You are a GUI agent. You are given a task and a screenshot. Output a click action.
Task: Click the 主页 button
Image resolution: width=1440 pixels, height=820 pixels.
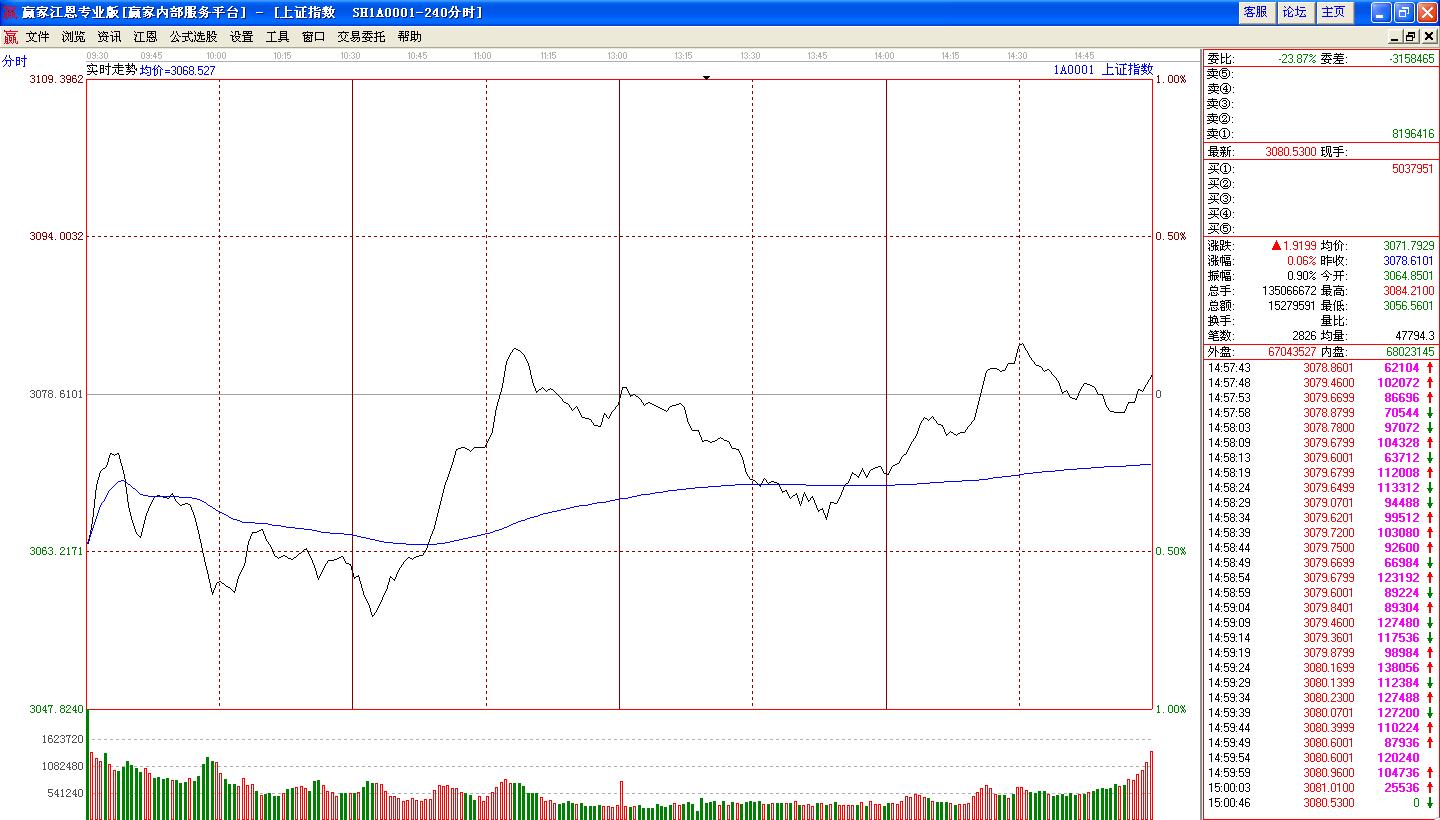pos(1335,12)
